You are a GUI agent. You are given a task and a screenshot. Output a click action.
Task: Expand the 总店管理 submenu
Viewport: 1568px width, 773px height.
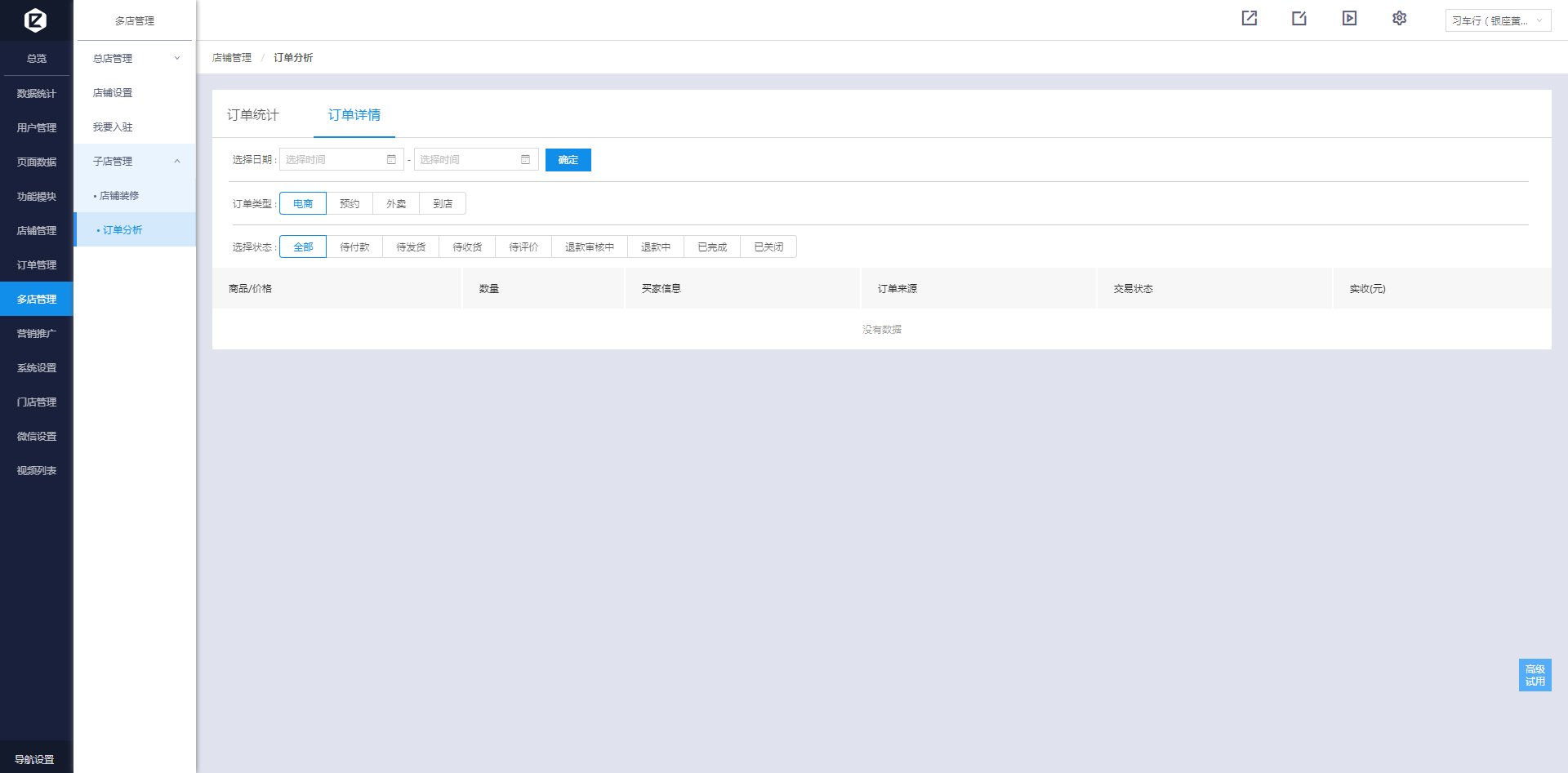[135, 59]
